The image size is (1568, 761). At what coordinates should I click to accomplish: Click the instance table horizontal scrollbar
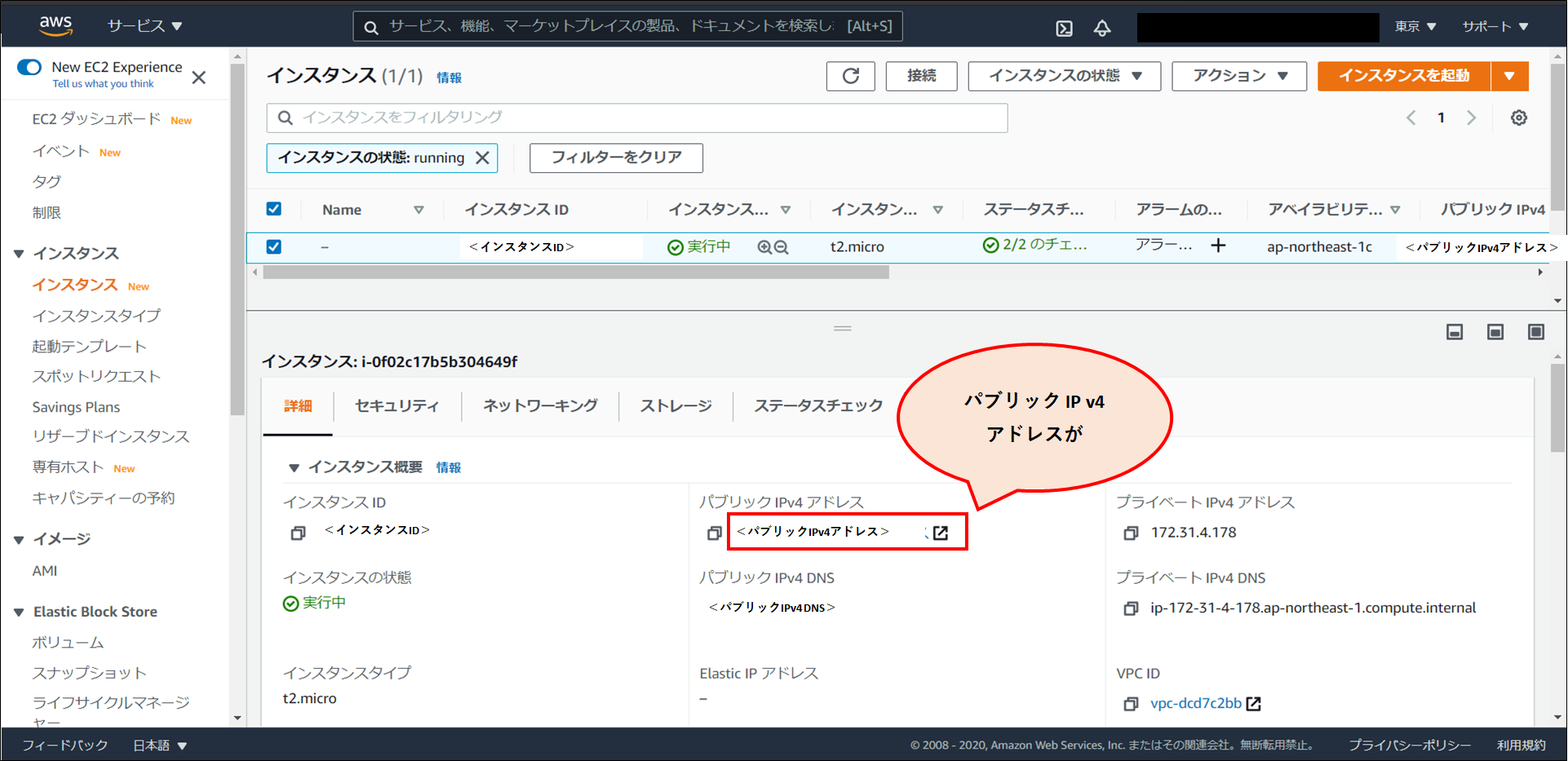[575, 272]
